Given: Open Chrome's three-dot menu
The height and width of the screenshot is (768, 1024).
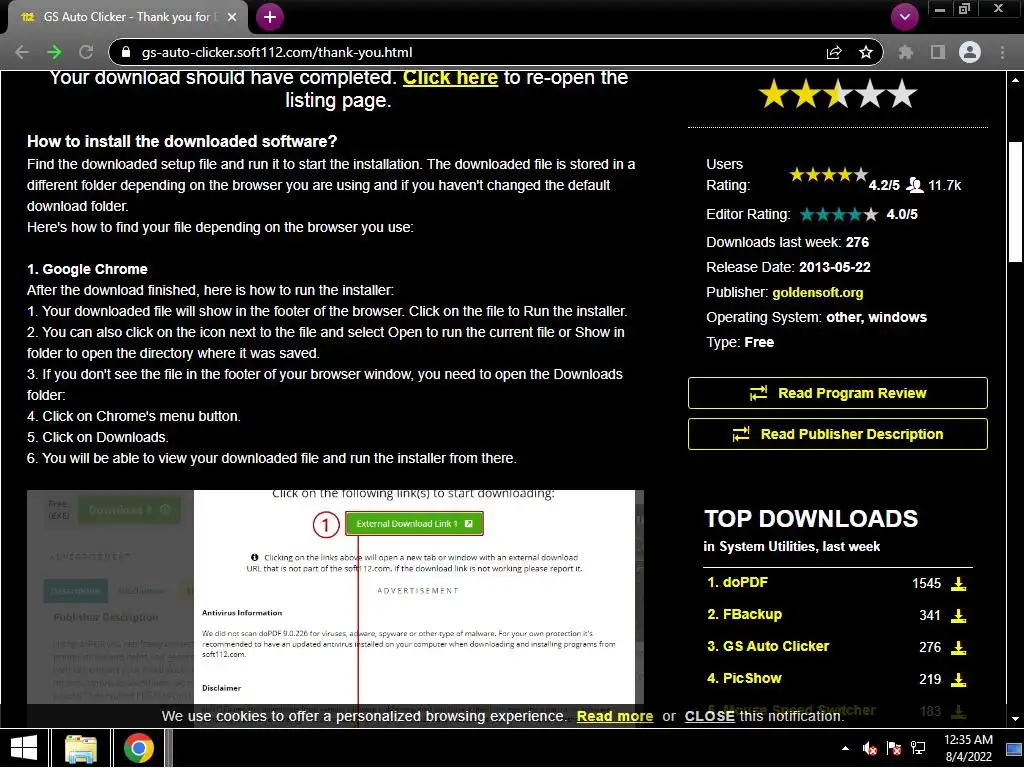Looking at the screenshot, I should [1002, 52].
